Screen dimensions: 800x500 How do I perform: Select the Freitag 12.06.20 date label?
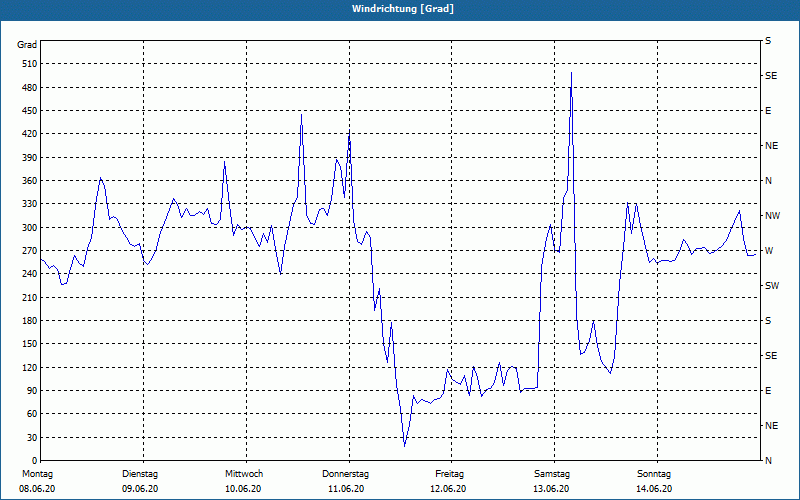pos(448,481)
